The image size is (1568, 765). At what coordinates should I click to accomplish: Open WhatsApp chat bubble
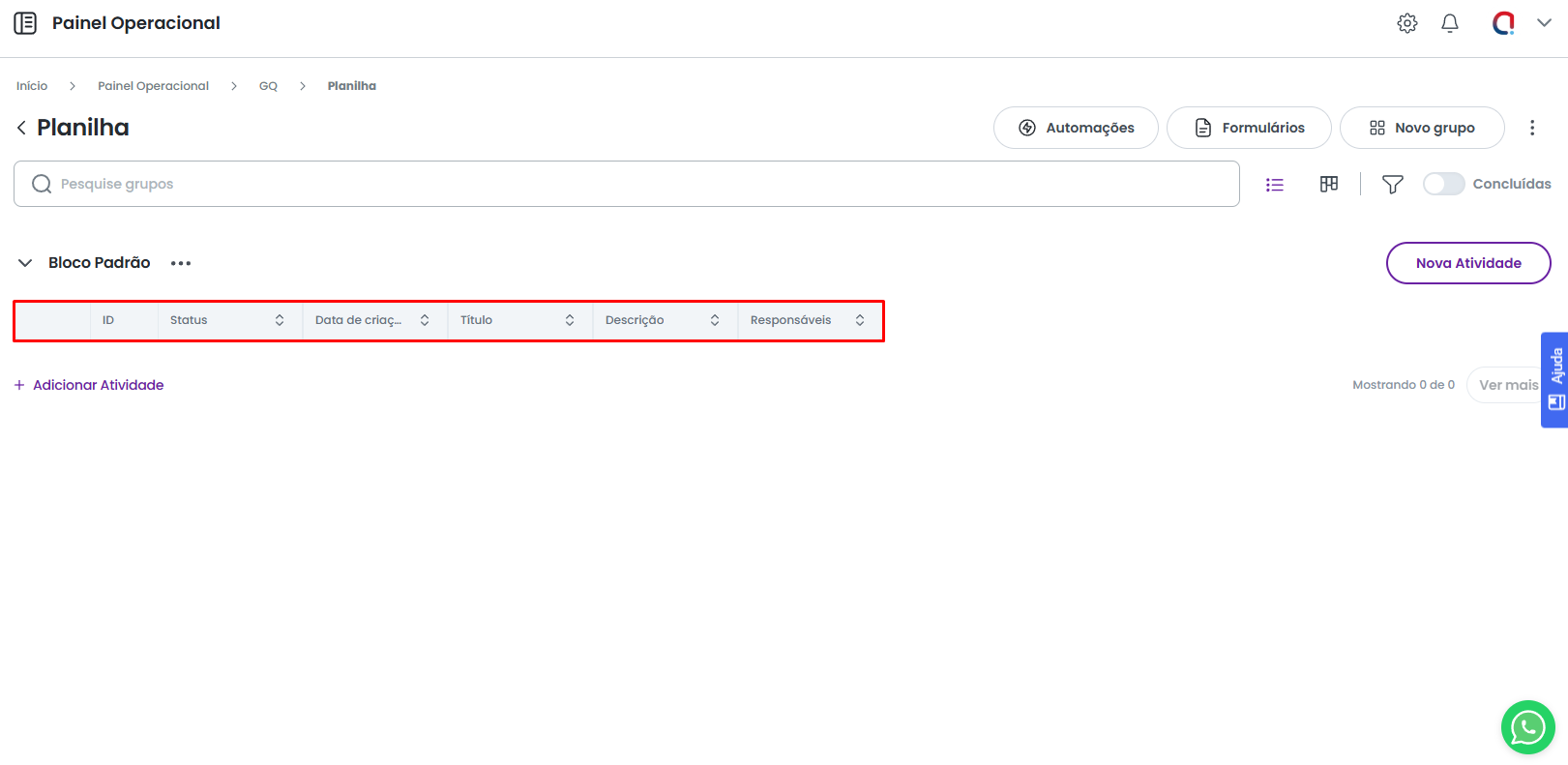[x=1527, y=727]
